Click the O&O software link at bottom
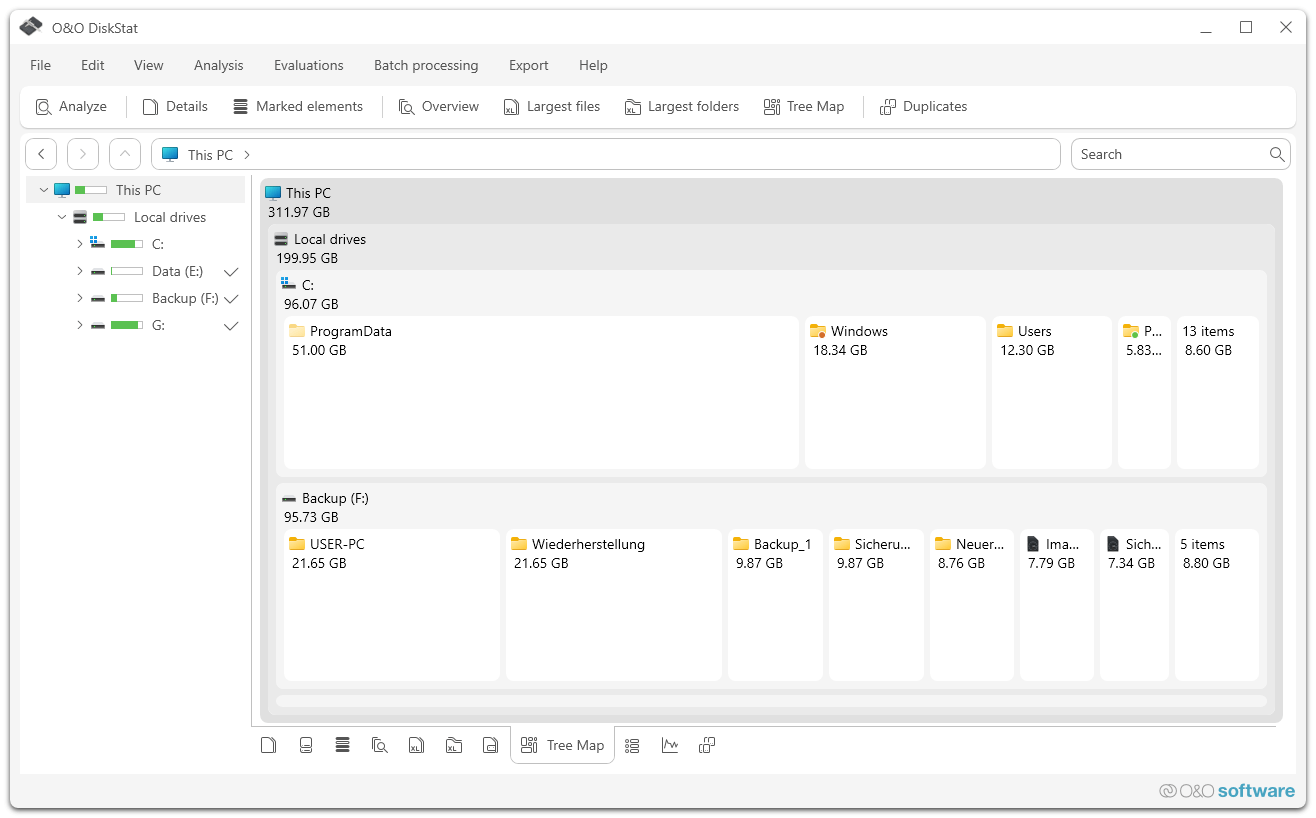 (1227, 791)
